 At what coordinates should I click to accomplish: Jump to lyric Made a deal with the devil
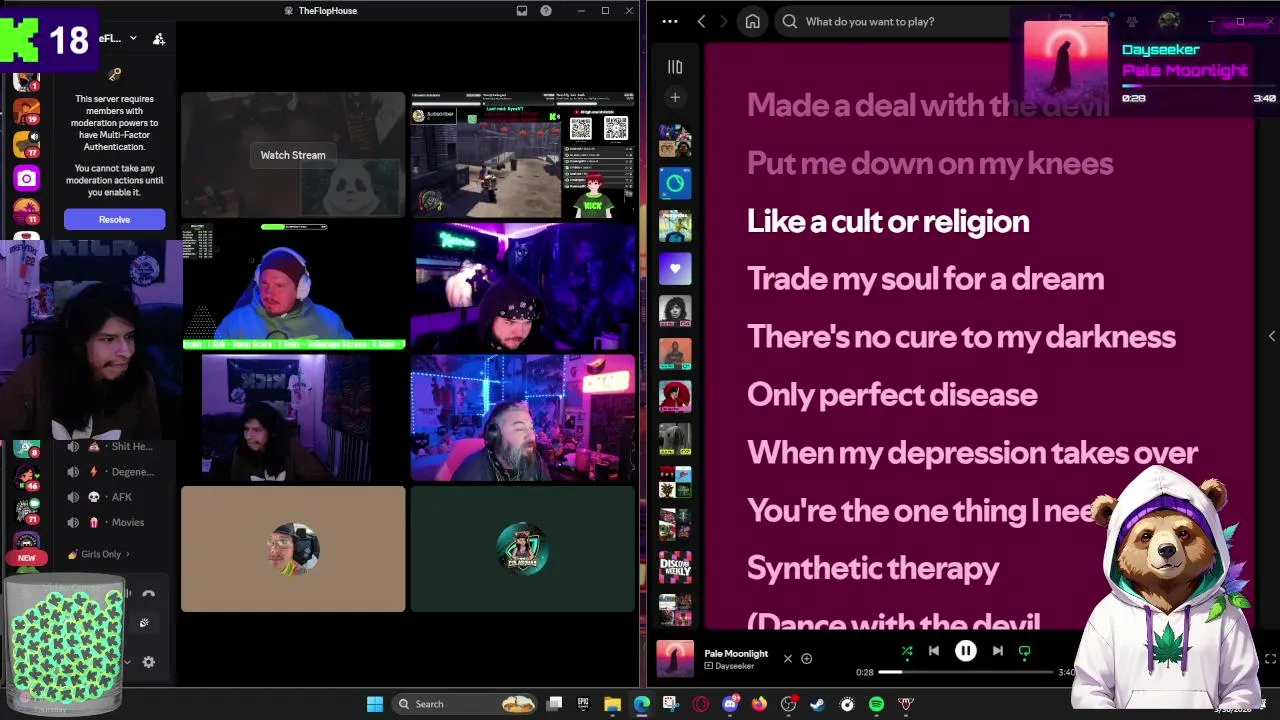pos(928,105)
